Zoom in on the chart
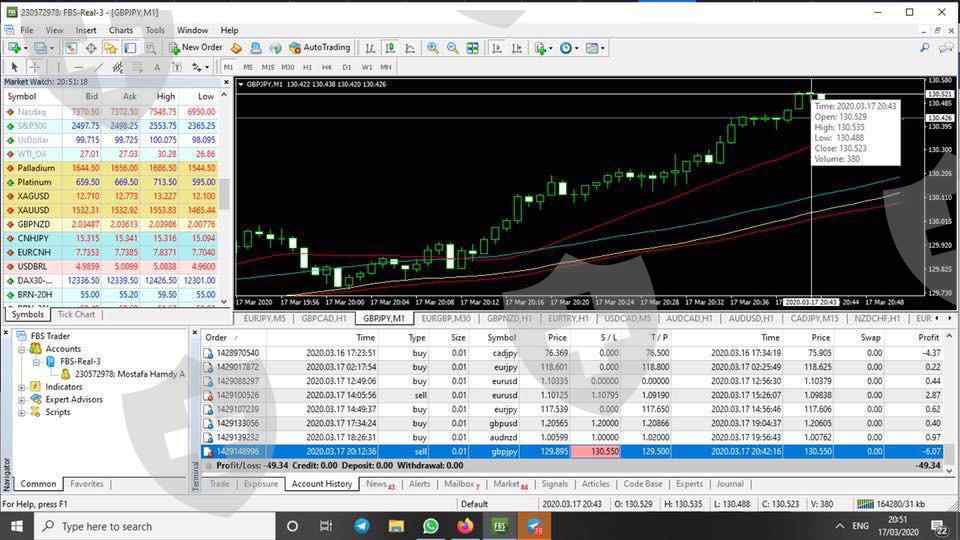960x540 pixels. [x=433, y=48]
